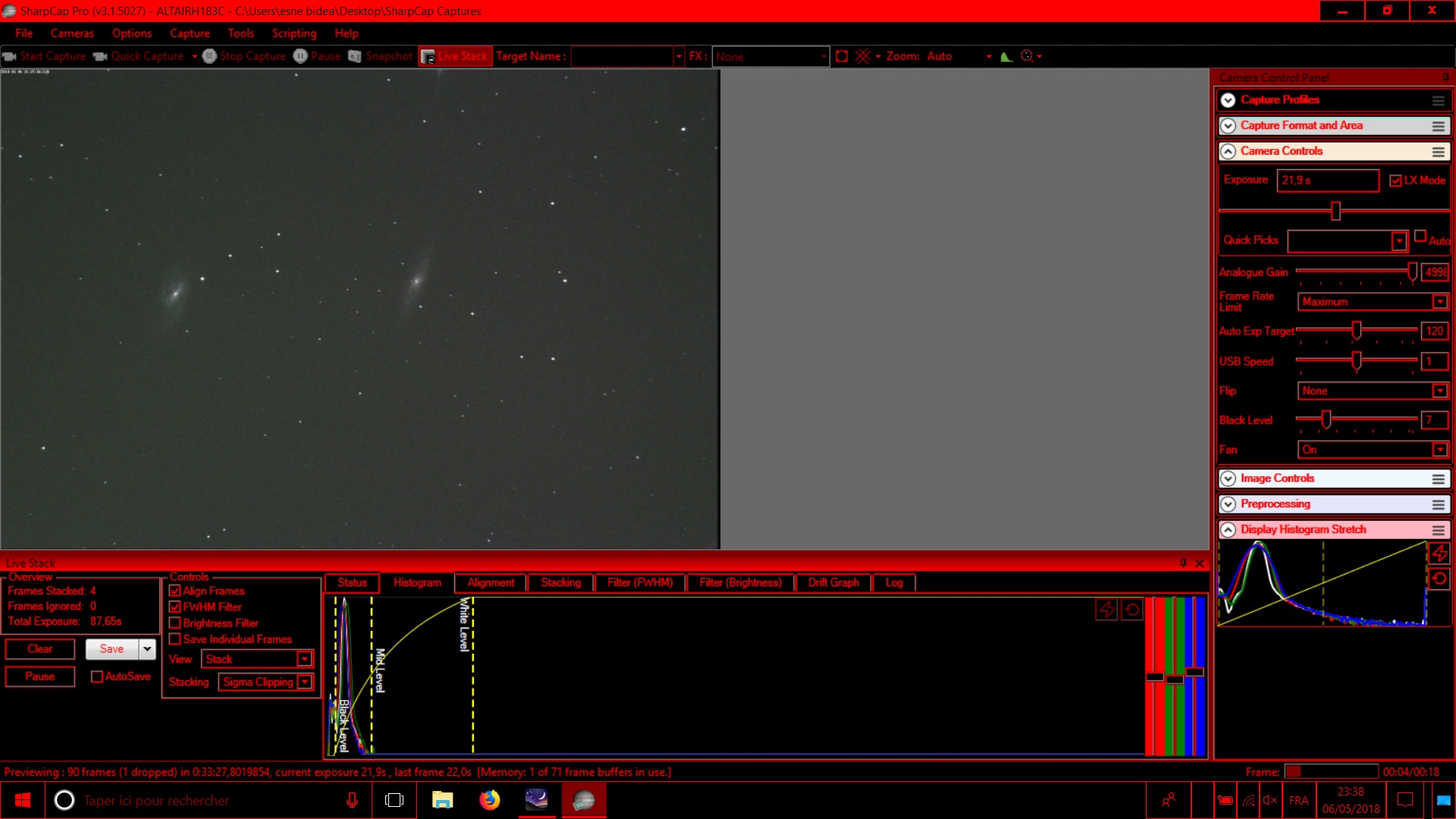Click the selection area square icon

pyautogui.click(x=841, y=56)
